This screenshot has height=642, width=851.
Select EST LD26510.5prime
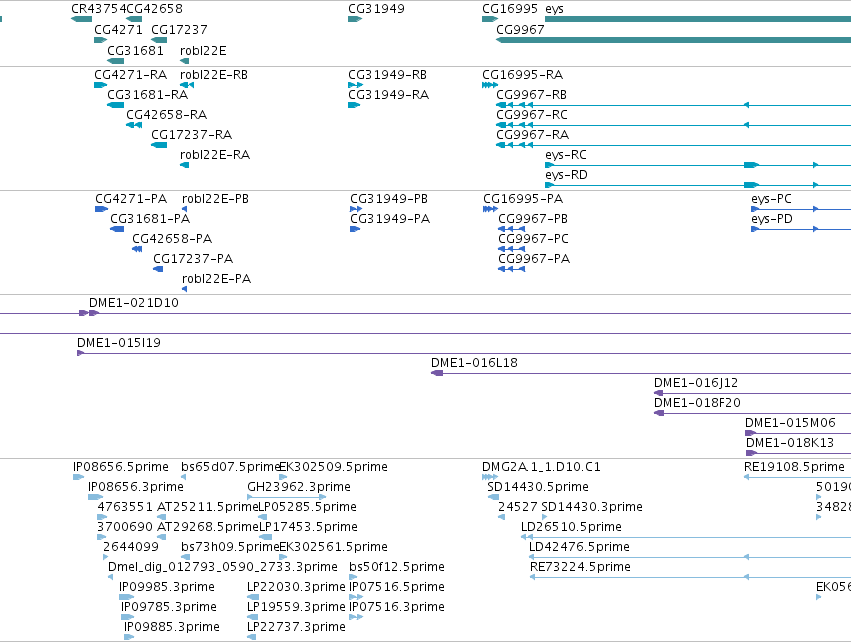571,527
